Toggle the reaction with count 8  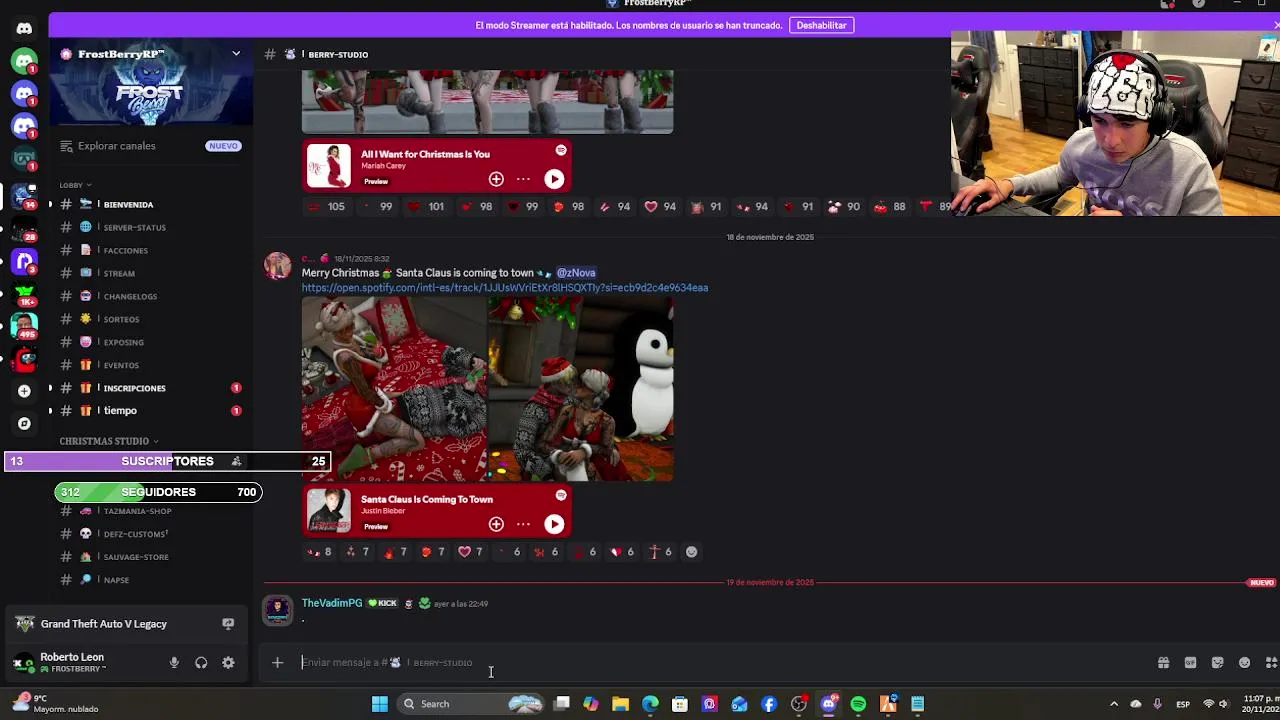[319, 552]
